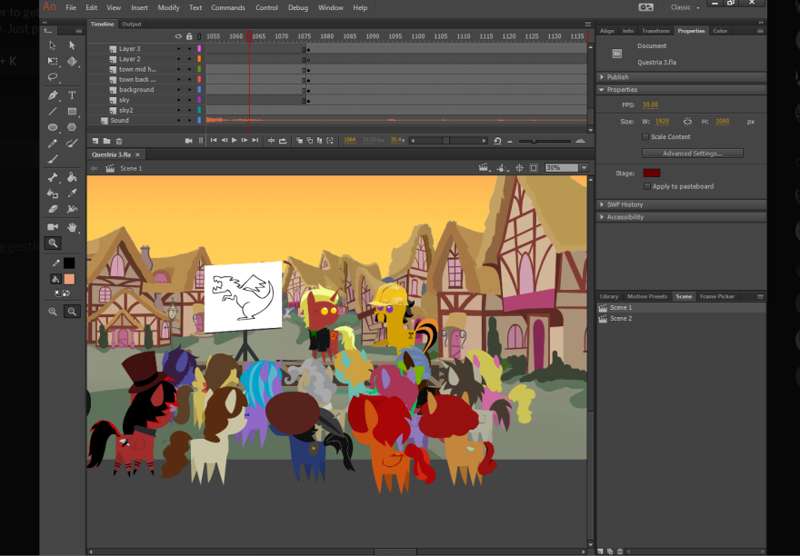Click the Delete layer trash icon

pyautogui.click(x=119, y=141)
